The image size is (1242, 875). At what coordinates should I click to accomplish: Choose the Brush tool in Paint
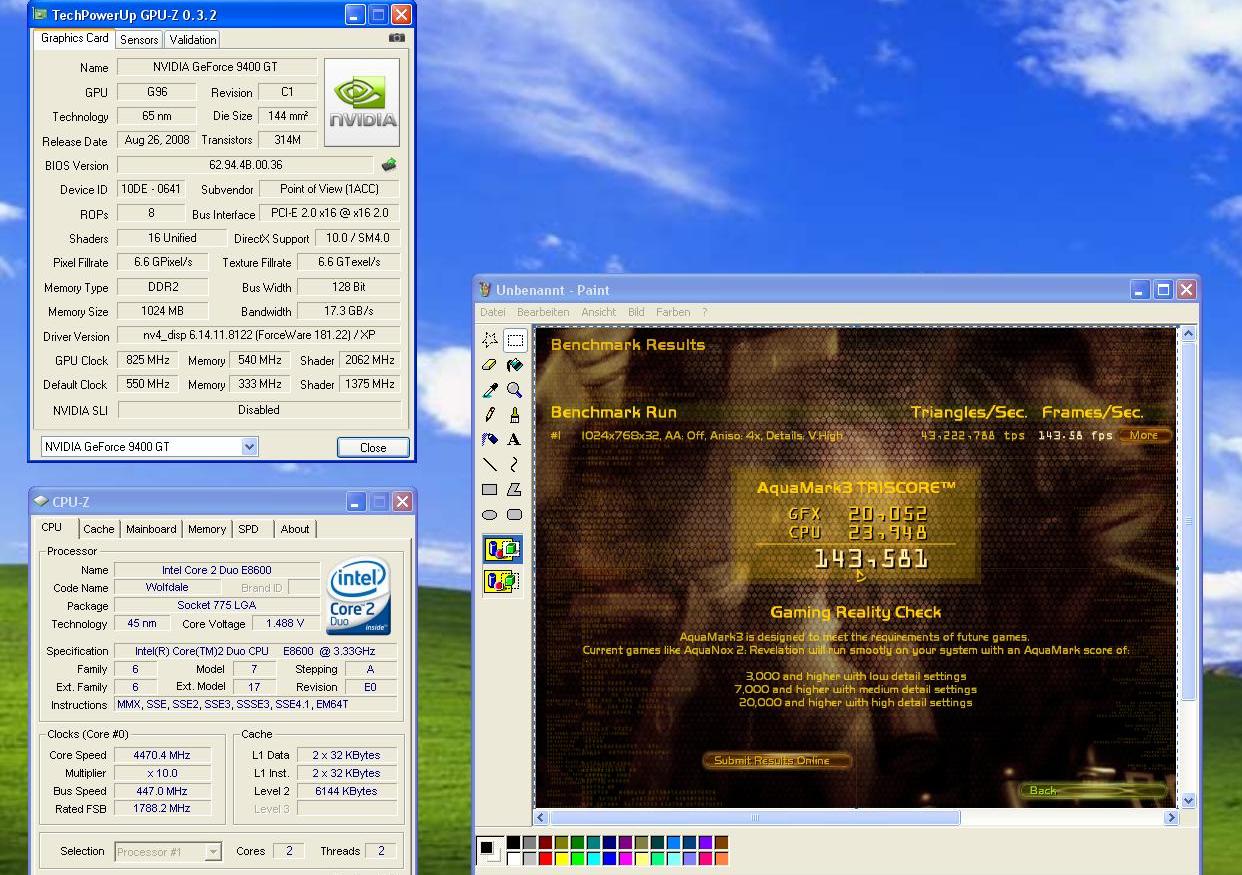click(515, 415)
